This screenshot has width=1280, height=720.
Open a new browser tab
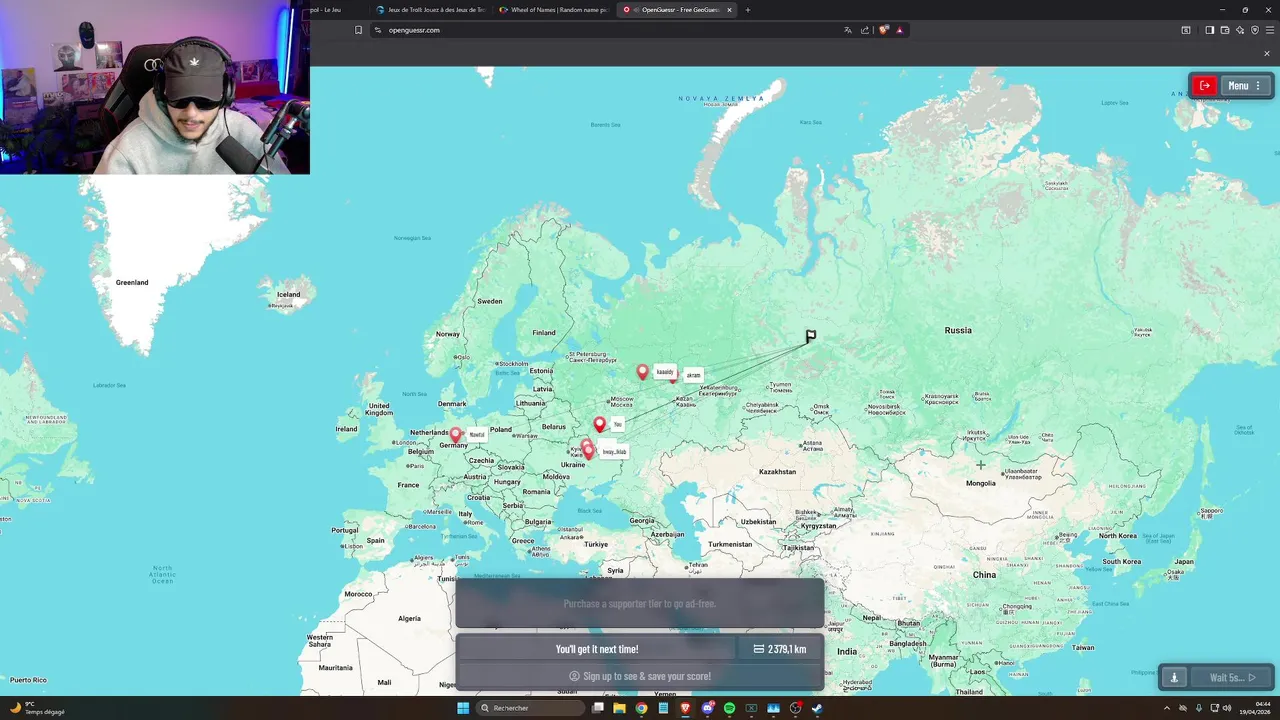tap(747, 10)
